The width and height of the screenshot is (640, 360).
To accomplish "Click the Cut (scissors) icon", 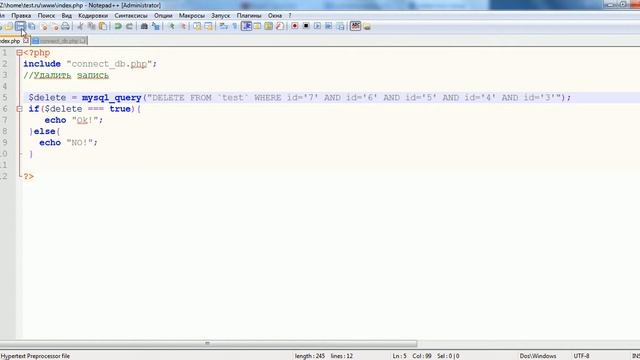I will click(x=80, y=27).
